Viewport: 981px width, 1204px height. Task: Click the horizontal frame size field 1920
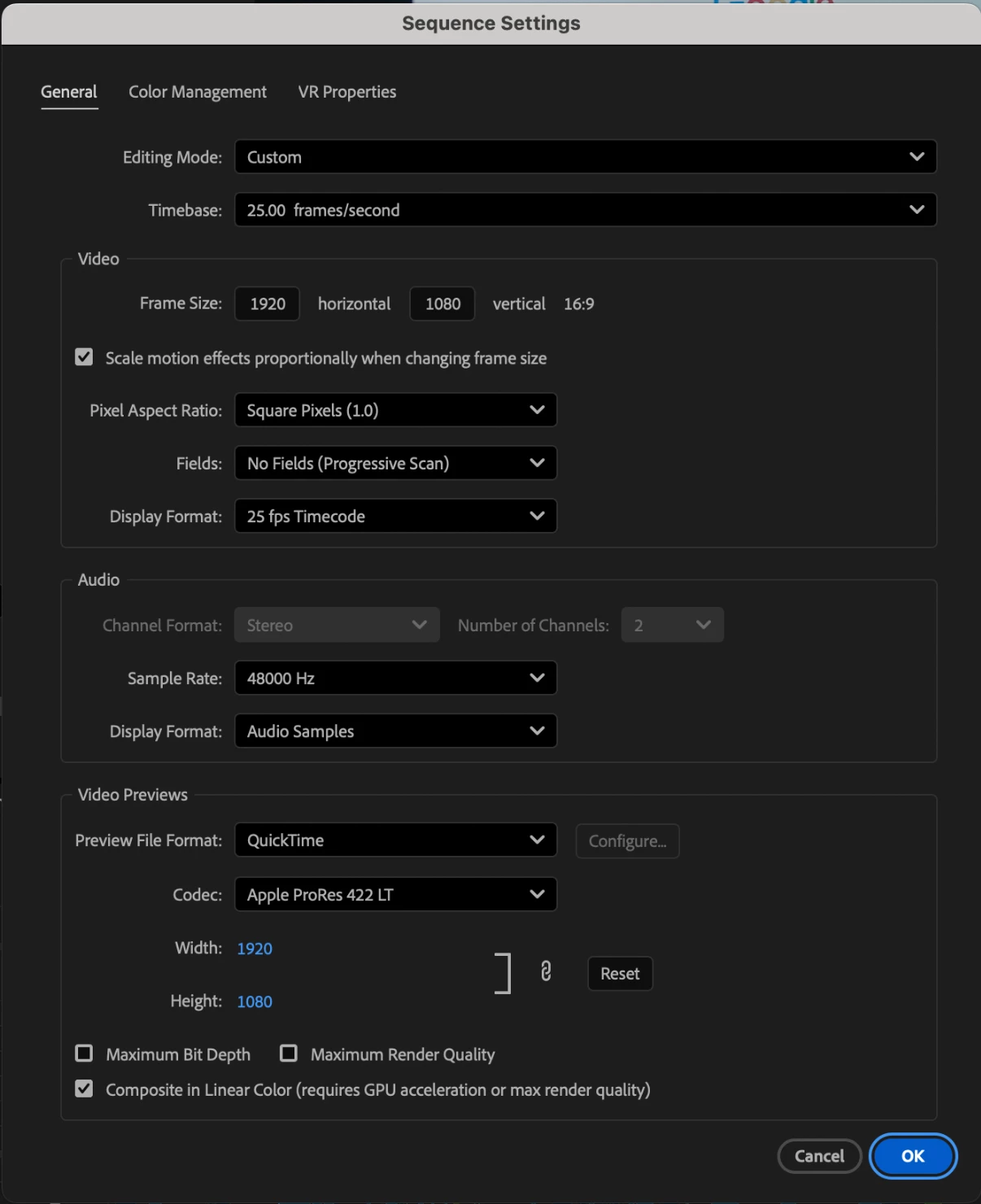(268, 303)
